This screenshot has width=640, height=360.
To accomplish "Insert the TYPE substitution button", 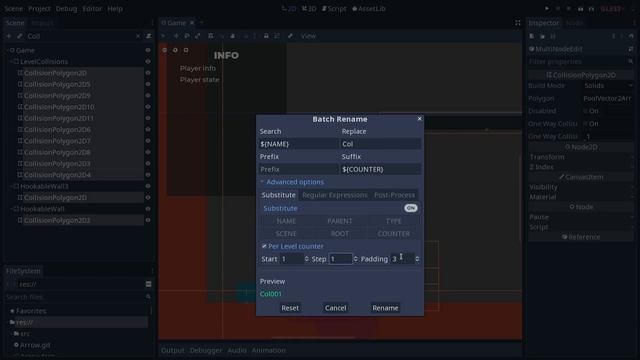I will click(393, 221).
